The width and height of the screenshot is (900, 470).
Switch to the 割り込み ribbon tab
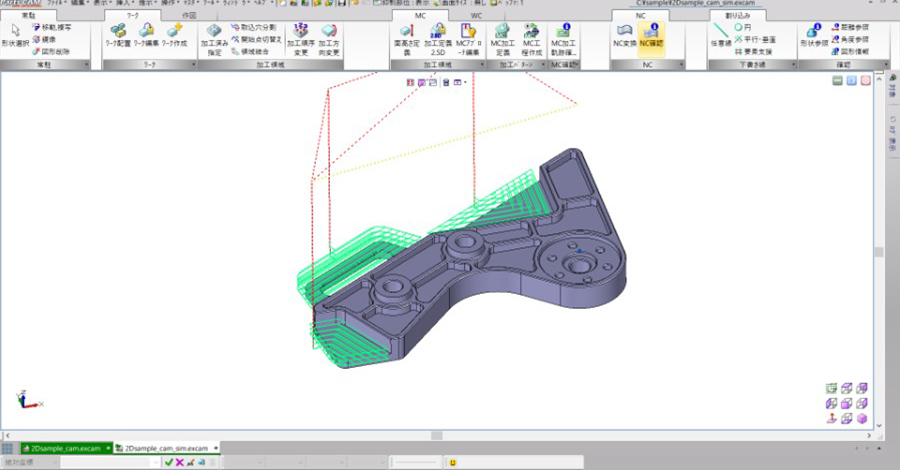coord(738,15)
